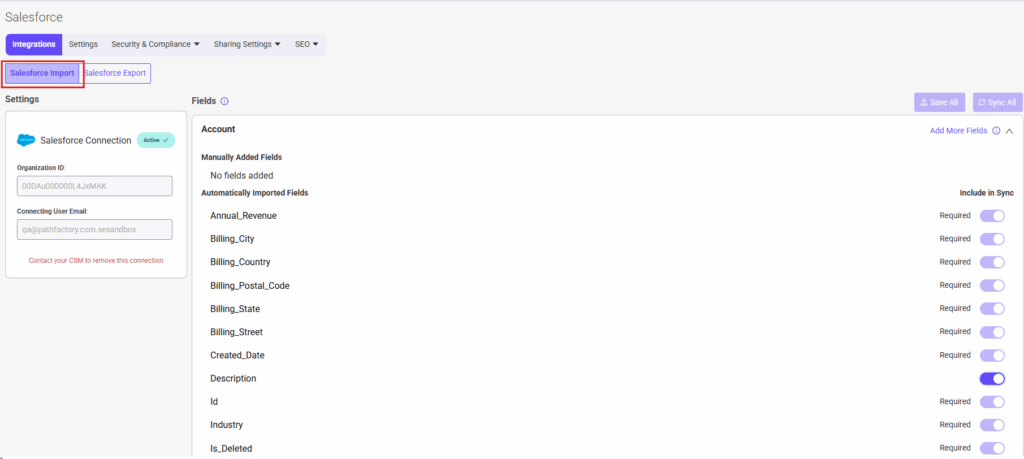The height and width of the screenshot is (459, 1024).
Task: Toggle Billing_State sync switch
Action: (x=992, y=309)
